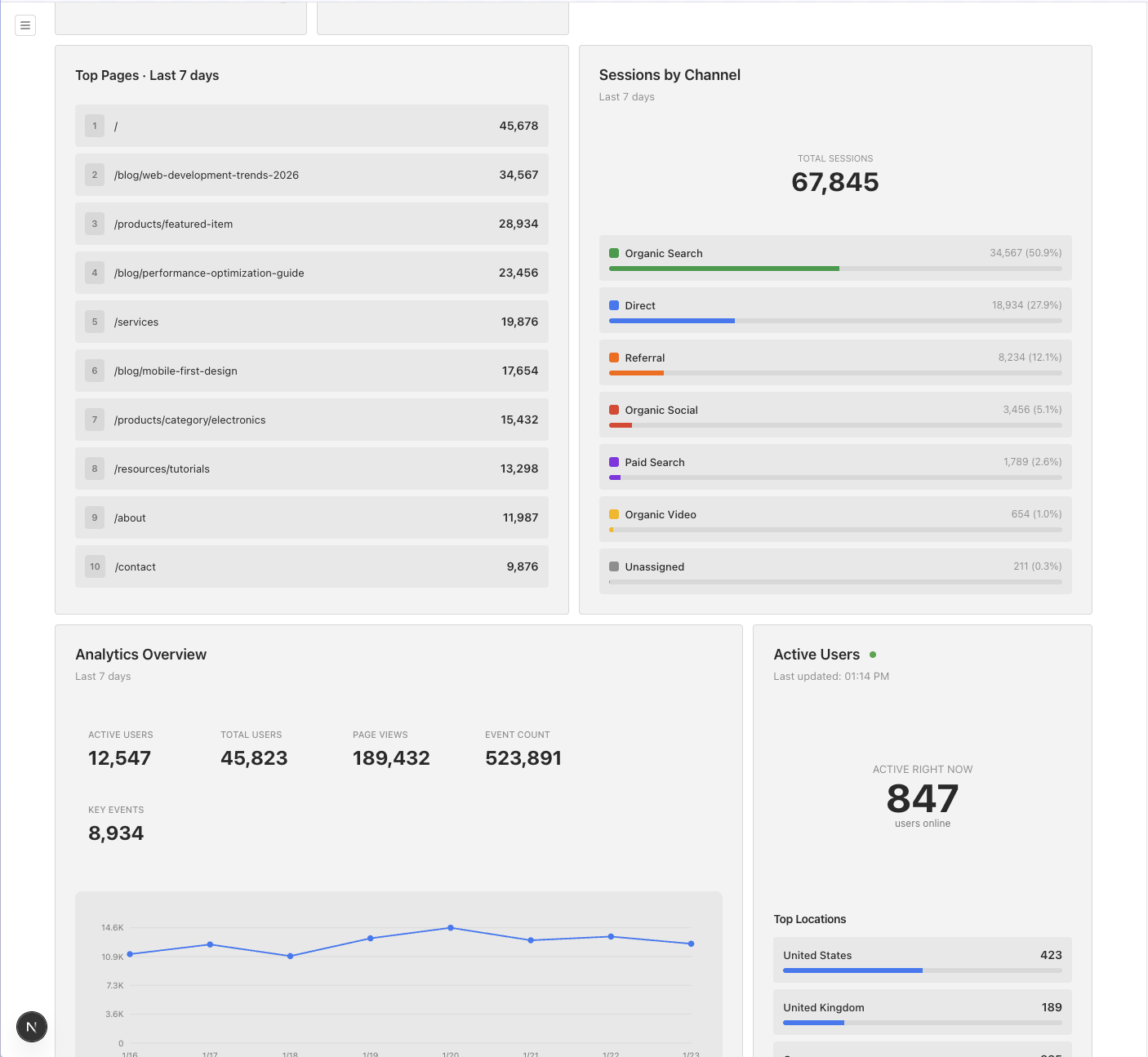
Task: Click the yellow Organic Video swatch
Action: pyautogui.click(x=614, y=514)
